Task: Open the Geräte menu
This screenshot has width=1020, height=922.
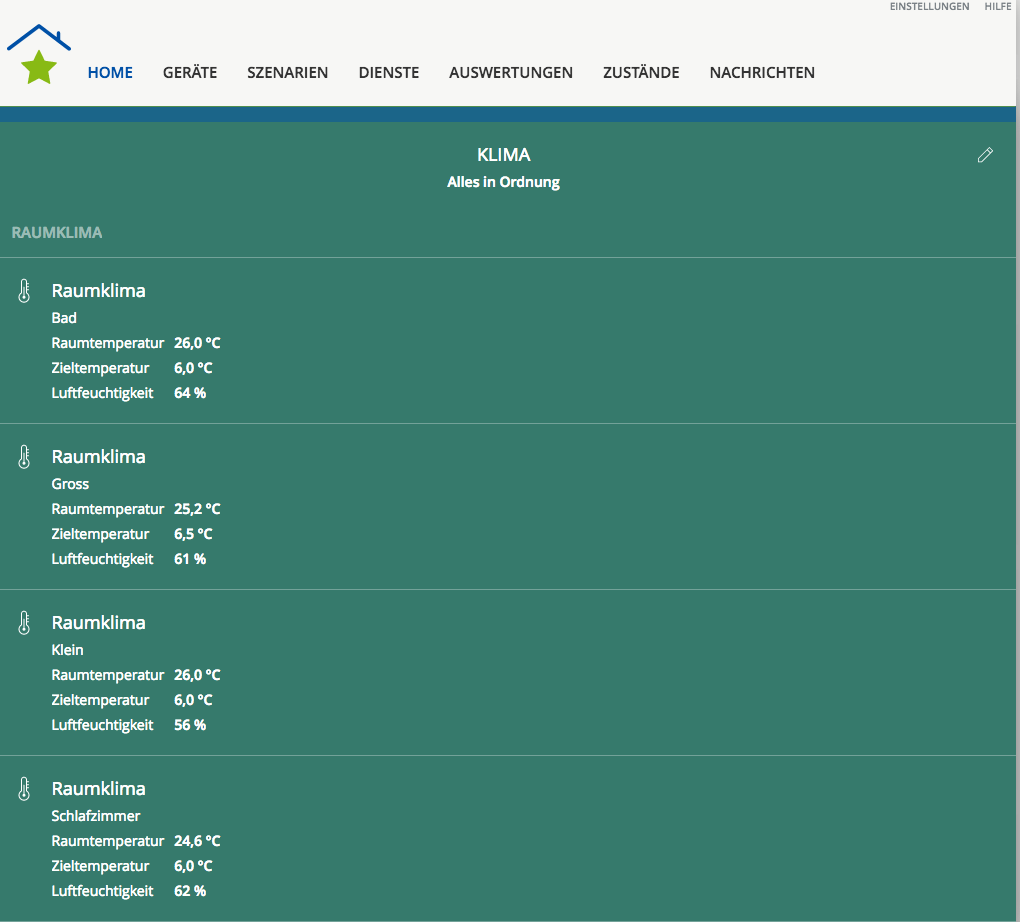Action: pyautogui.click(x=190, y=73)
